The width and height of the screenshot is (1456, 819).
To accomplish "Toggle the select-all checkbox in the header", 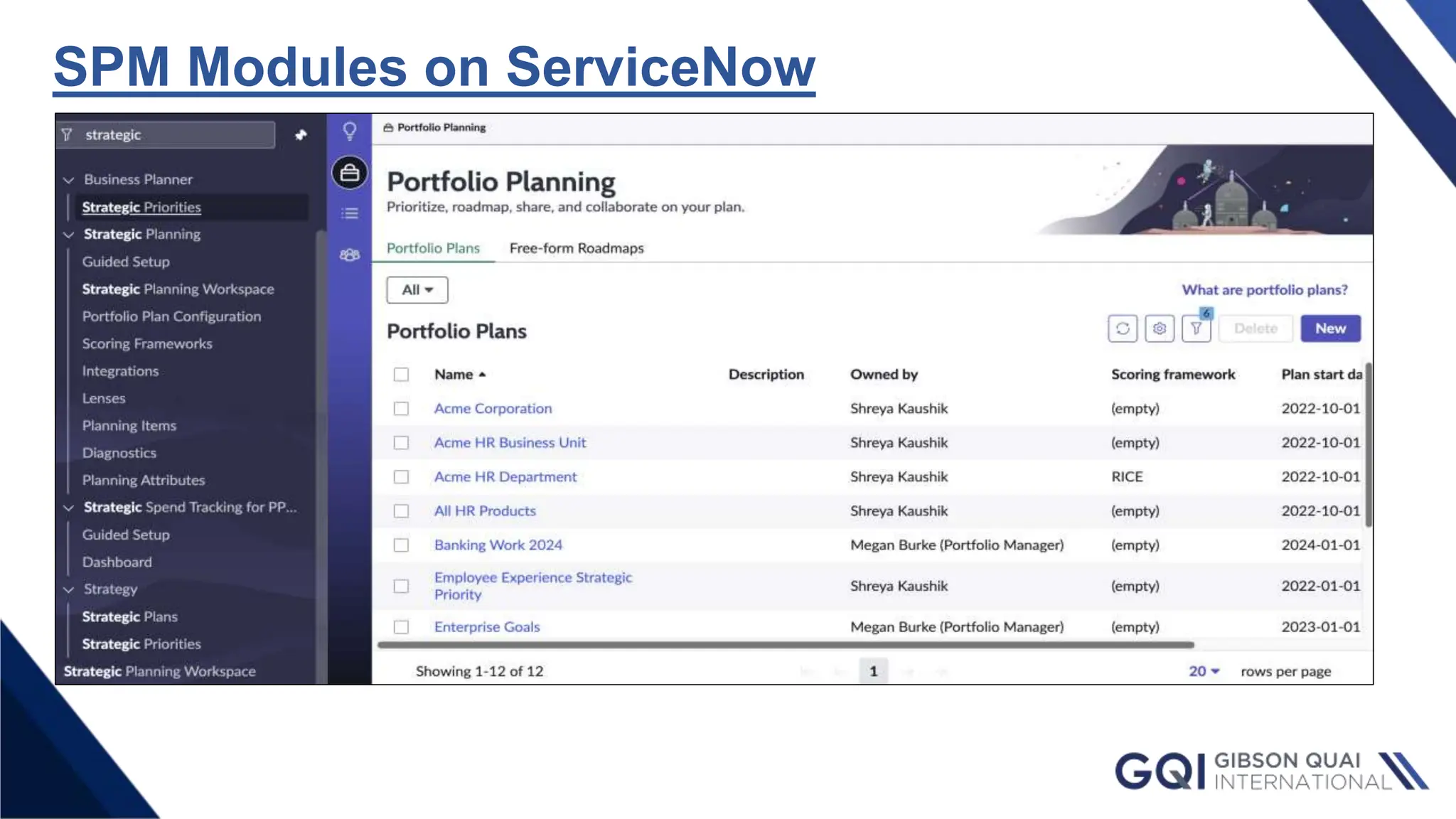I will (x=401, y=375).
